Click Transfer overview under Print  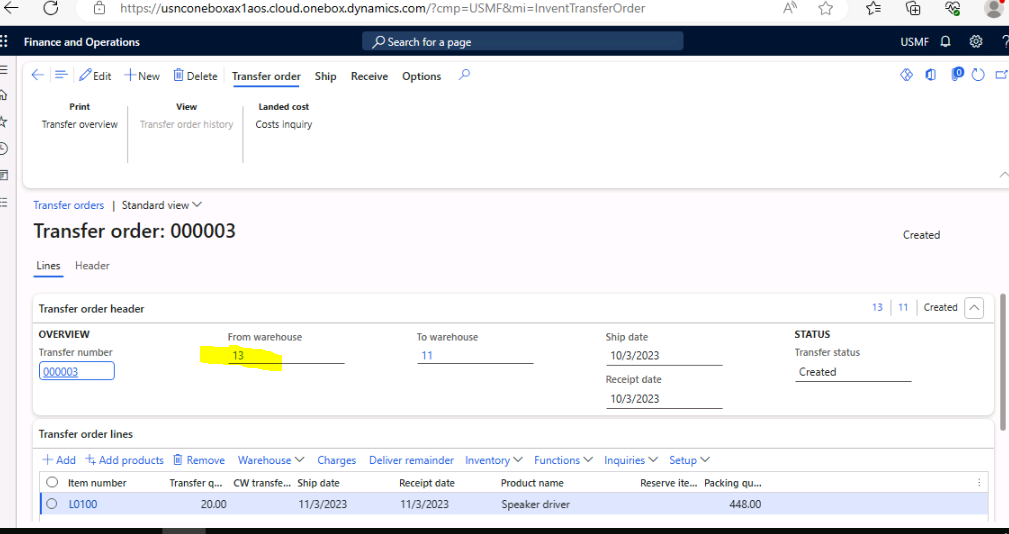[x=80, y=124]
